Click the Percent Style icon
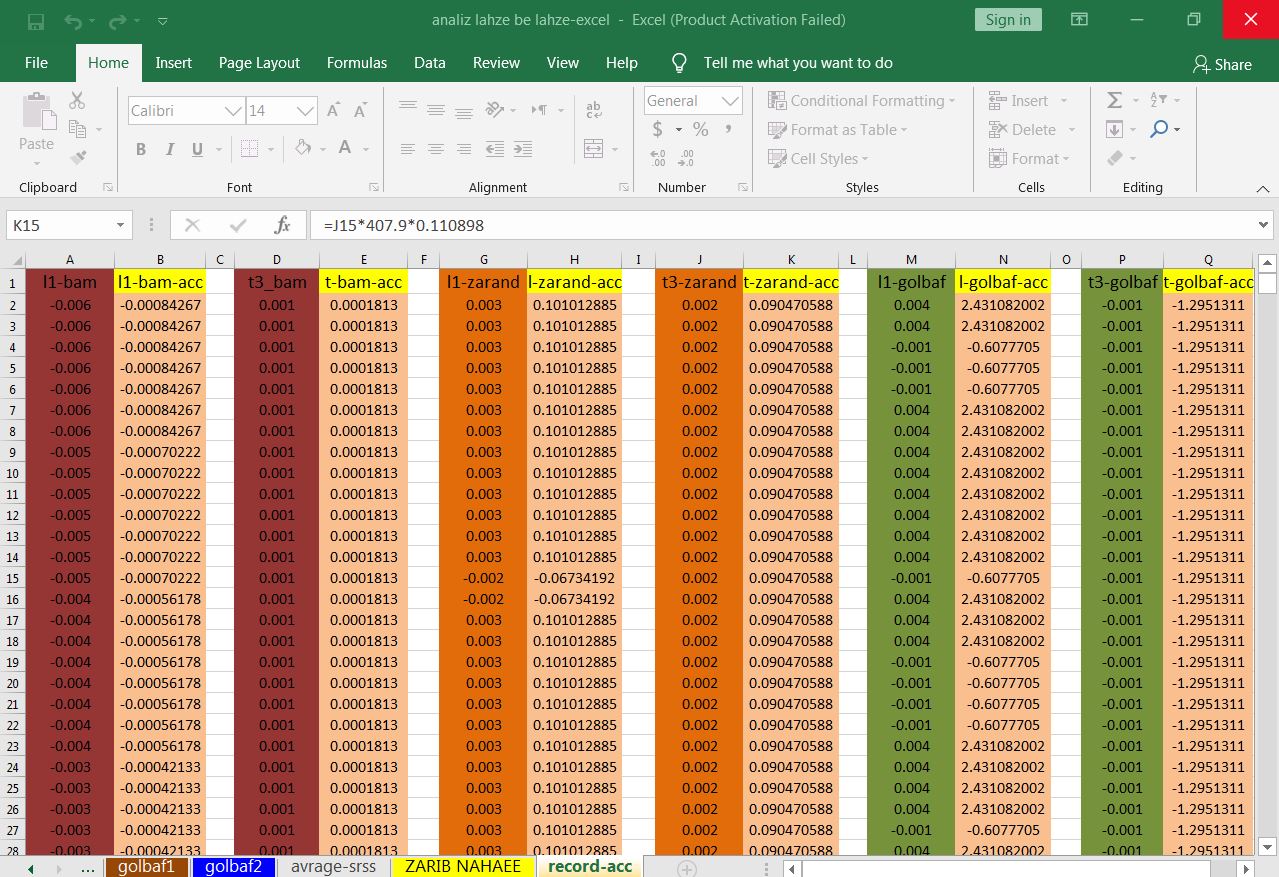Viewport: 1279px width, 877px height. pyautogui.click(x=700, y=129)
